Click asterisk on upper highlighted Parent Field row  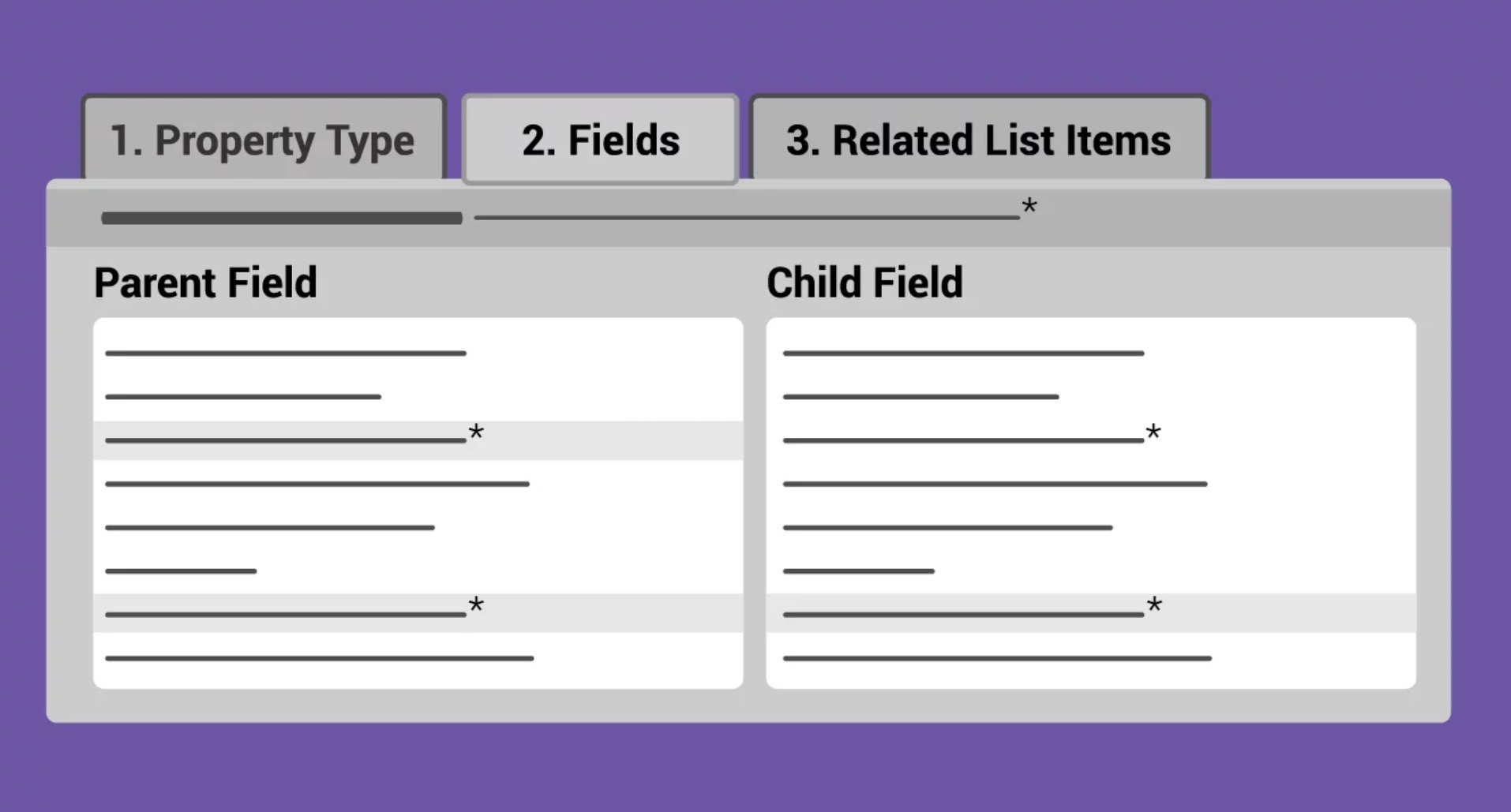coord(475,433)
